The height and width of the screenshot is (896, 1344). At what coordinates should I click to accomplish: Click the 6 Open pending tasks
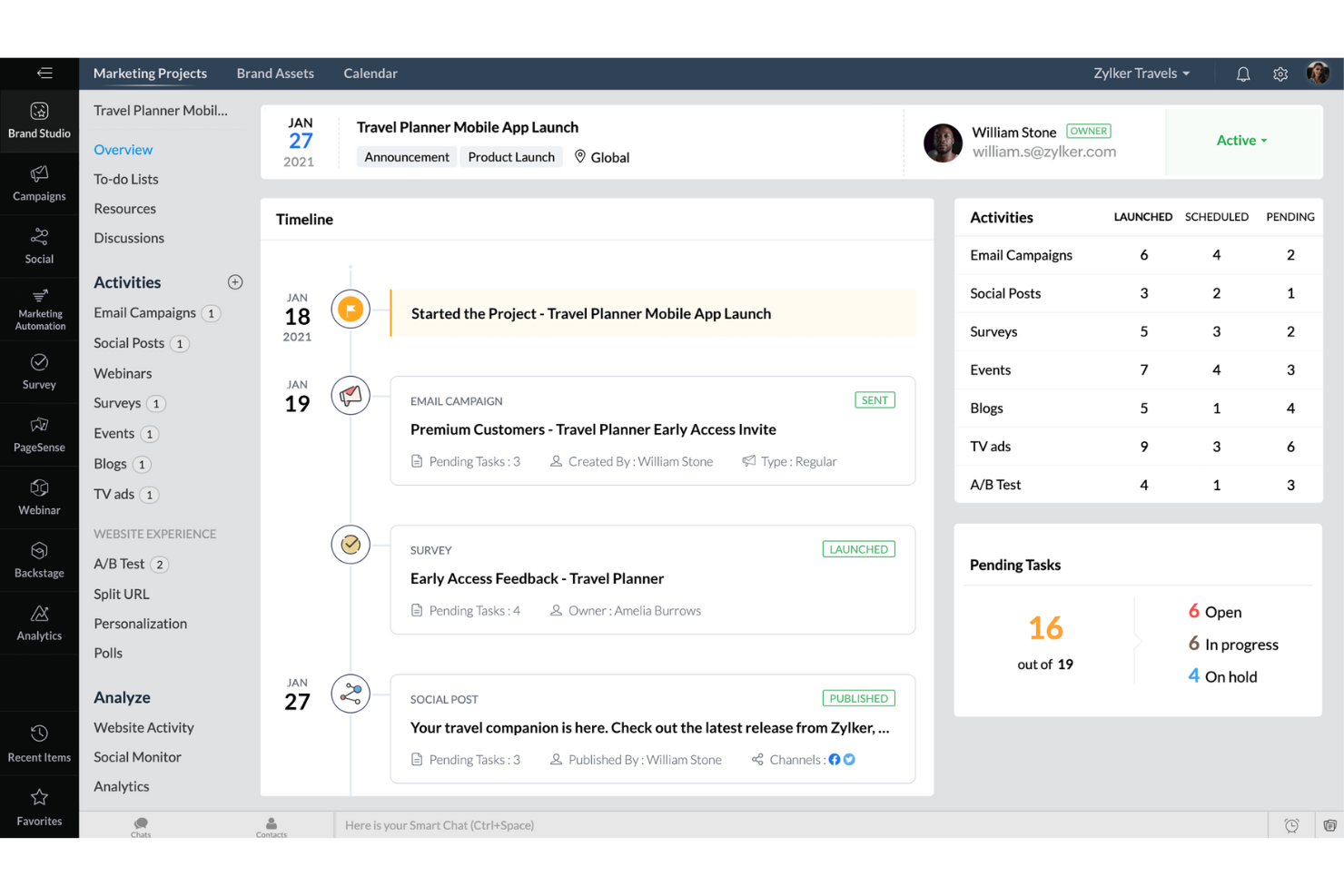tap(1214, 612)
